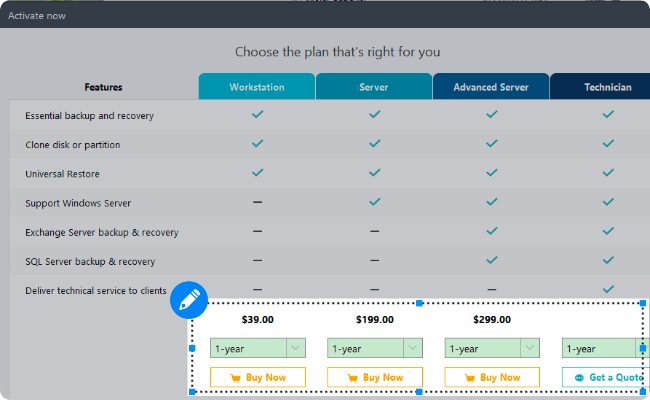Click the Workstation checkmark for Essential backup and recovery
650x400 pixels.
tap(257, 115)
